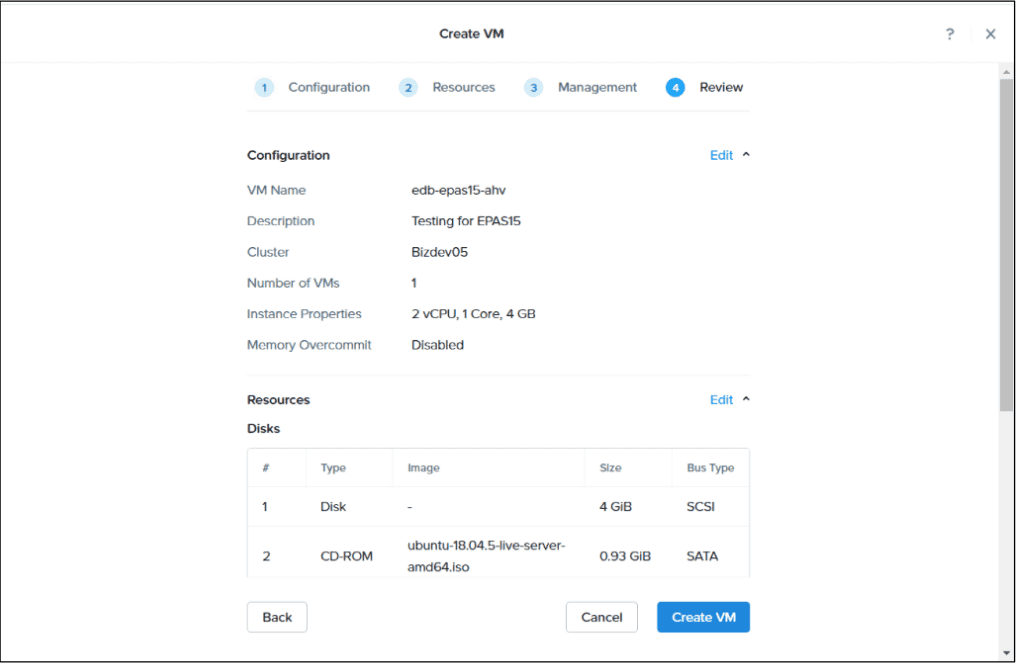The image size is (1017, 664).
Task: Select the Review step label
Action: coord(721,88)
